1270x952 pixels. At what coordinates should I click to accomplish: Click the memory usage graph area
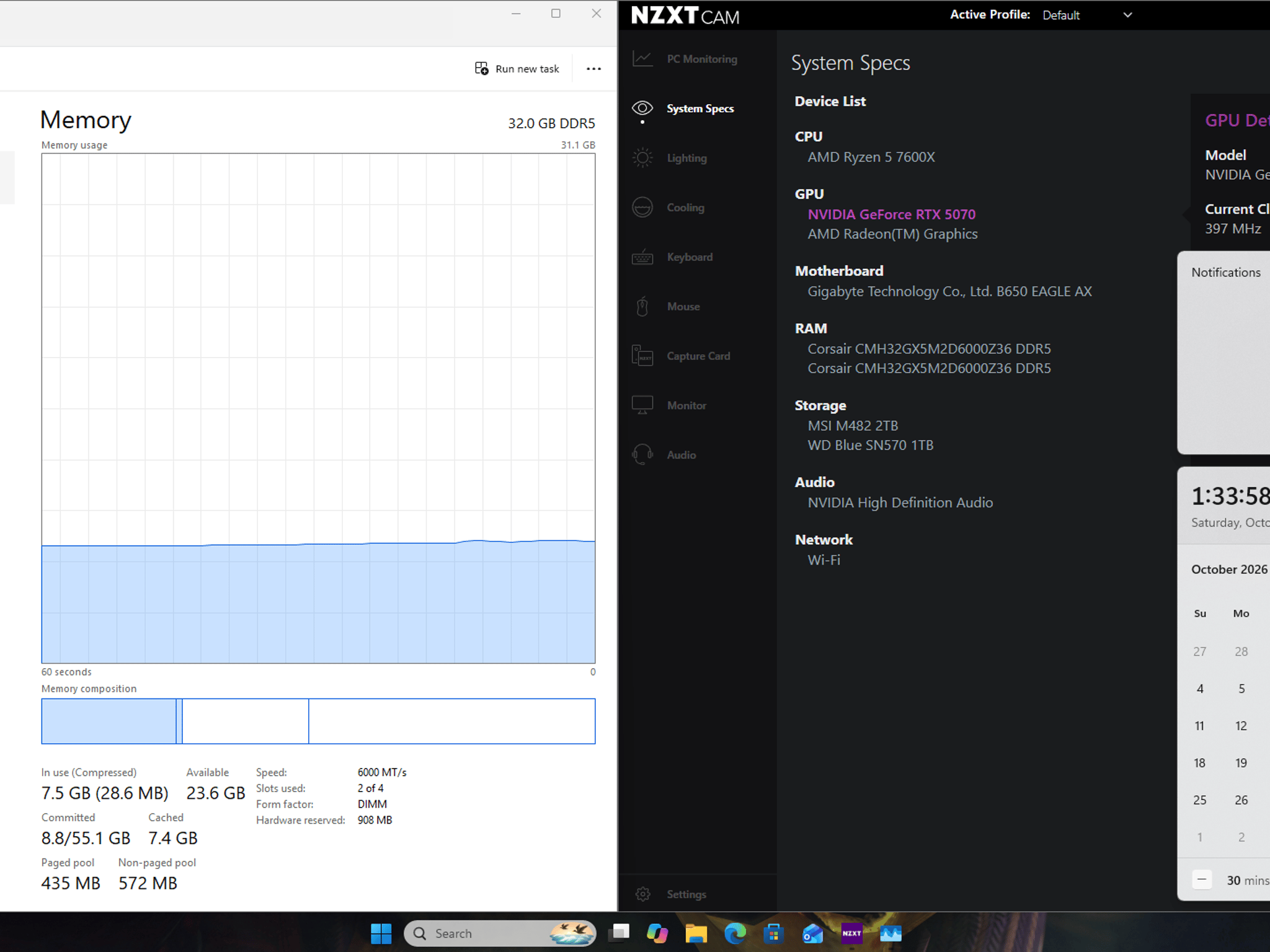click(x=318, y=408)
